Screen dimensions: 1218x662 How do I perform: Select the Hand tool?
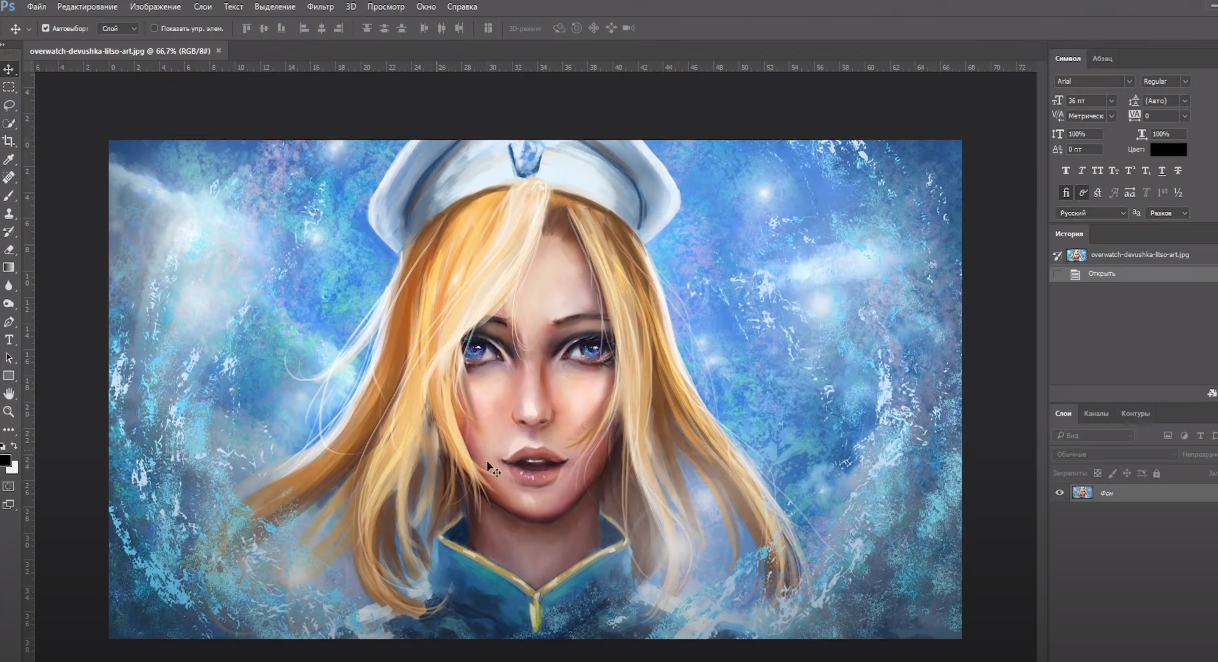(9, 393)
